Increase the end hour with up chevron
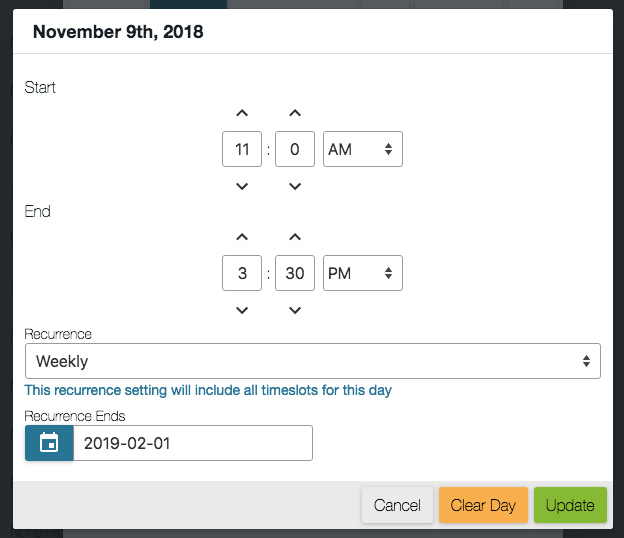The width and height of the screenshot is (624, 538). pyautogui.click(x=241, y=237)
